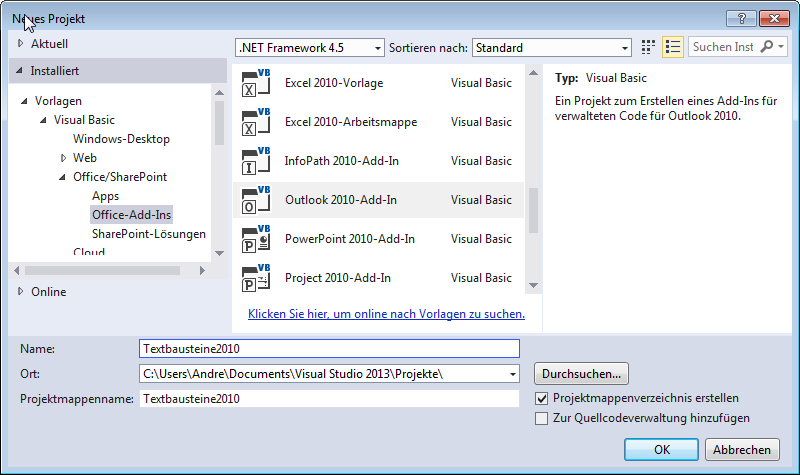Open the Sortieren nach Standard dropdown
The width and height of the screenshot is (800, 475).
552,48
